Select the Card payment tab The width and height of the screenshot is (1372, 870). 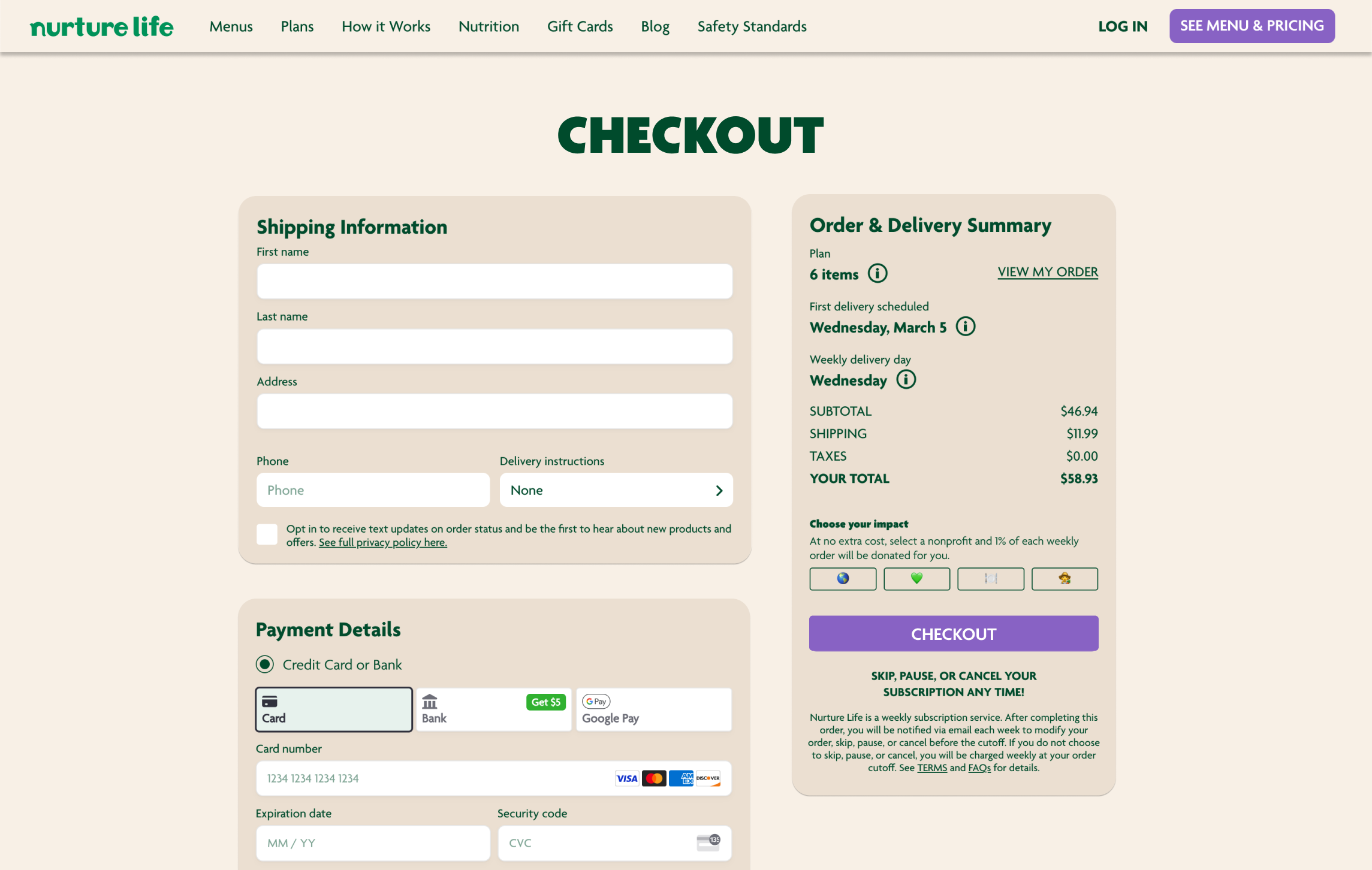334,709
